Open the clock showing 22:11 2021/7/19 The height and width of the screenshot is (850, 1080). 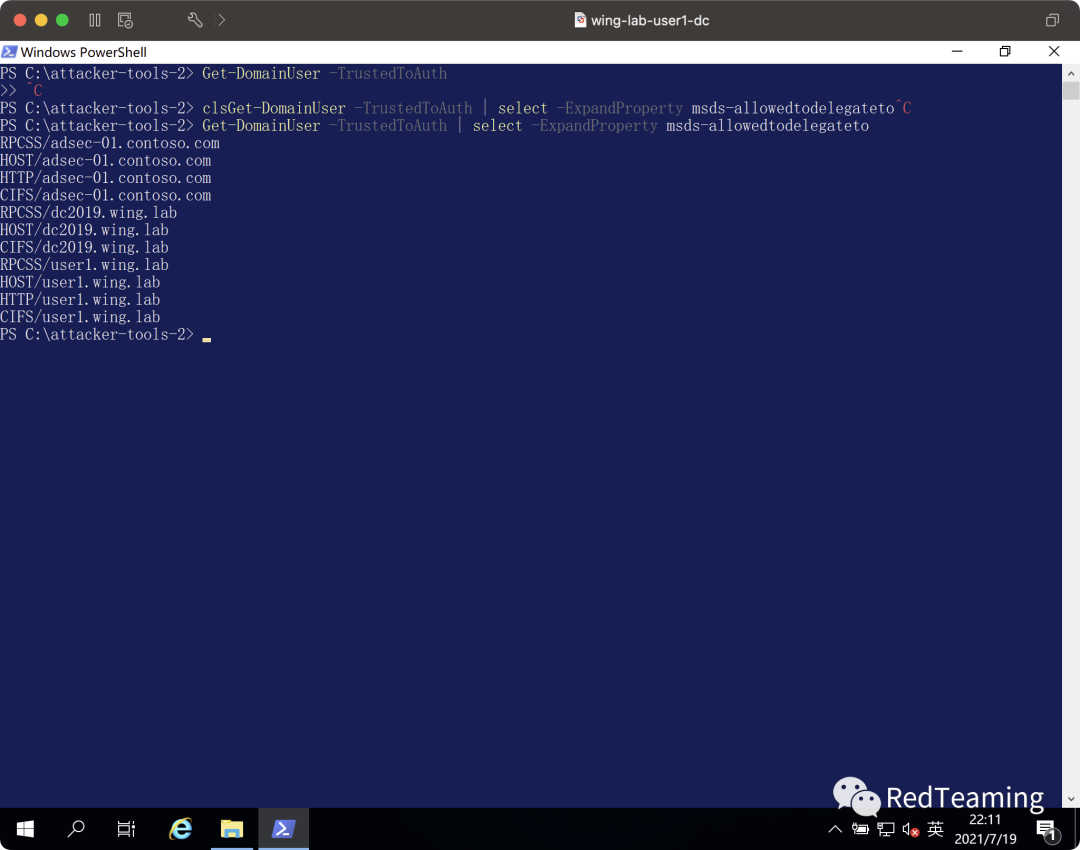985,829
